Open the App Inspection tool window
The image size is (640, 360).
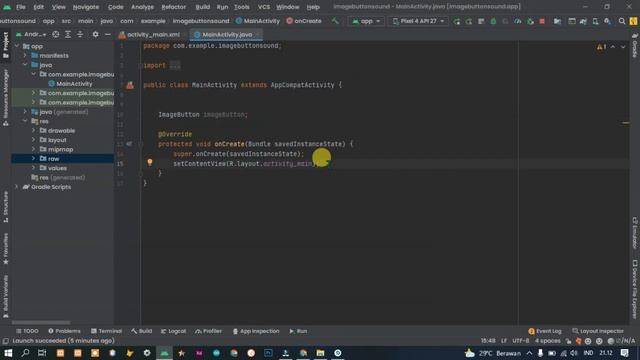point(256,331)
